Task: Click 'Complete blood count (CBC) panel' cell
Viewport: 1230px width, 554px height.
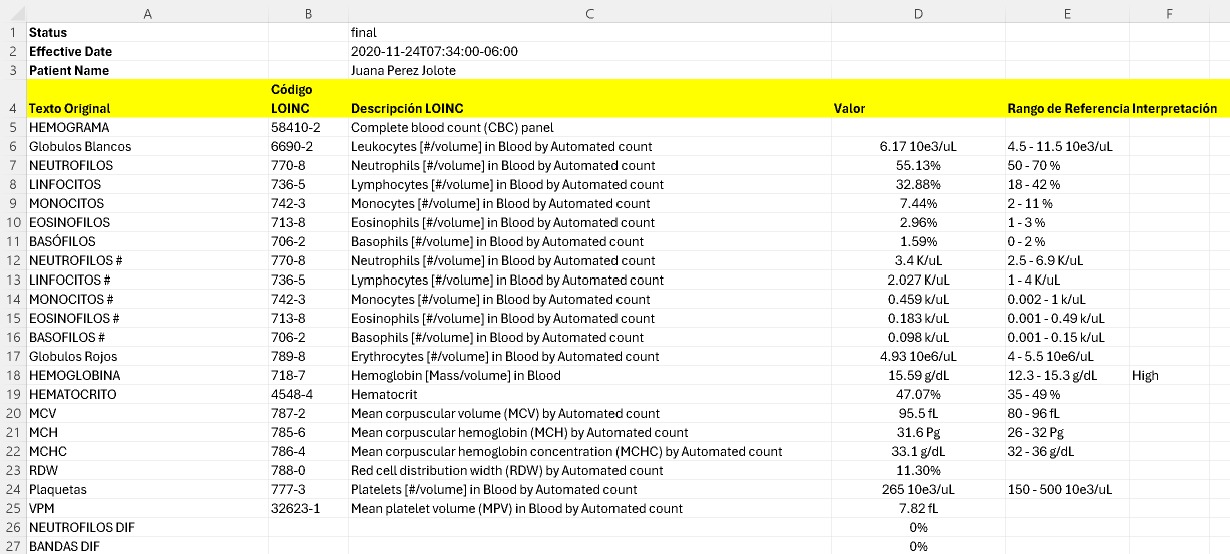Action: pyautogui.click(x=589, y=128)
